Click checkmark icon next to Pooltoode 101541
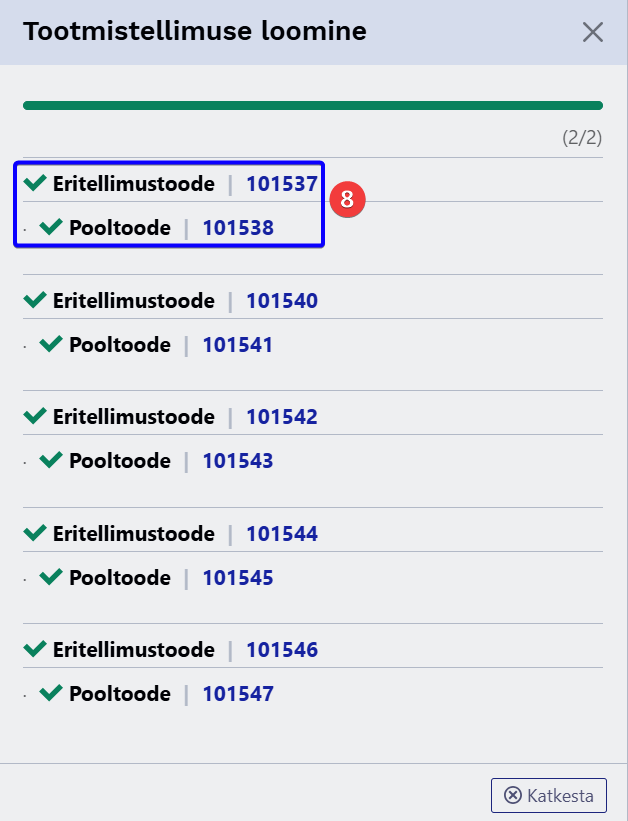 51,344
